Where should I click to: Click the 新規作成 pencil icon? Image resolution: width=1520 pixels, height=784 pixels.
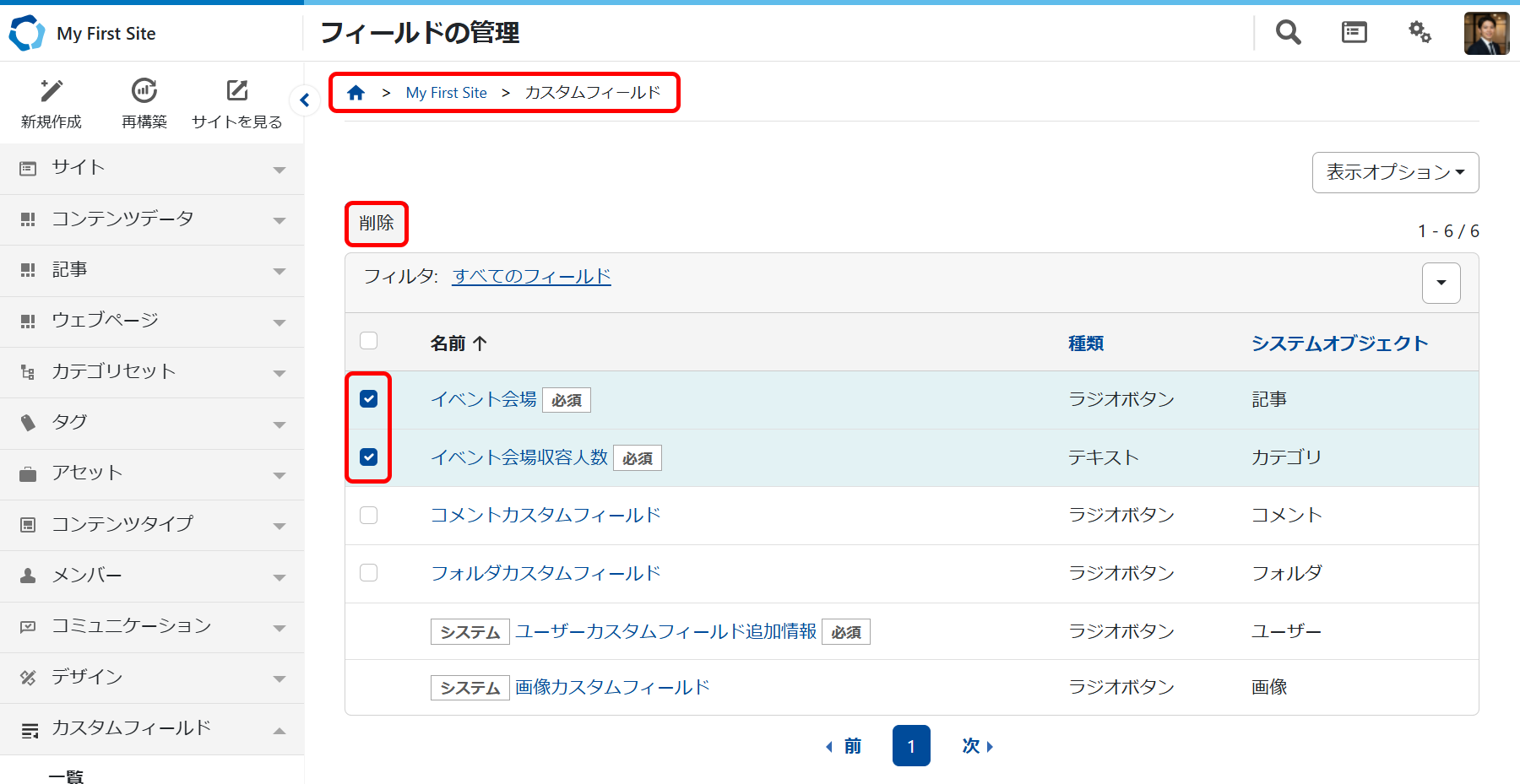pyautogui.click(x=52, y=90)
